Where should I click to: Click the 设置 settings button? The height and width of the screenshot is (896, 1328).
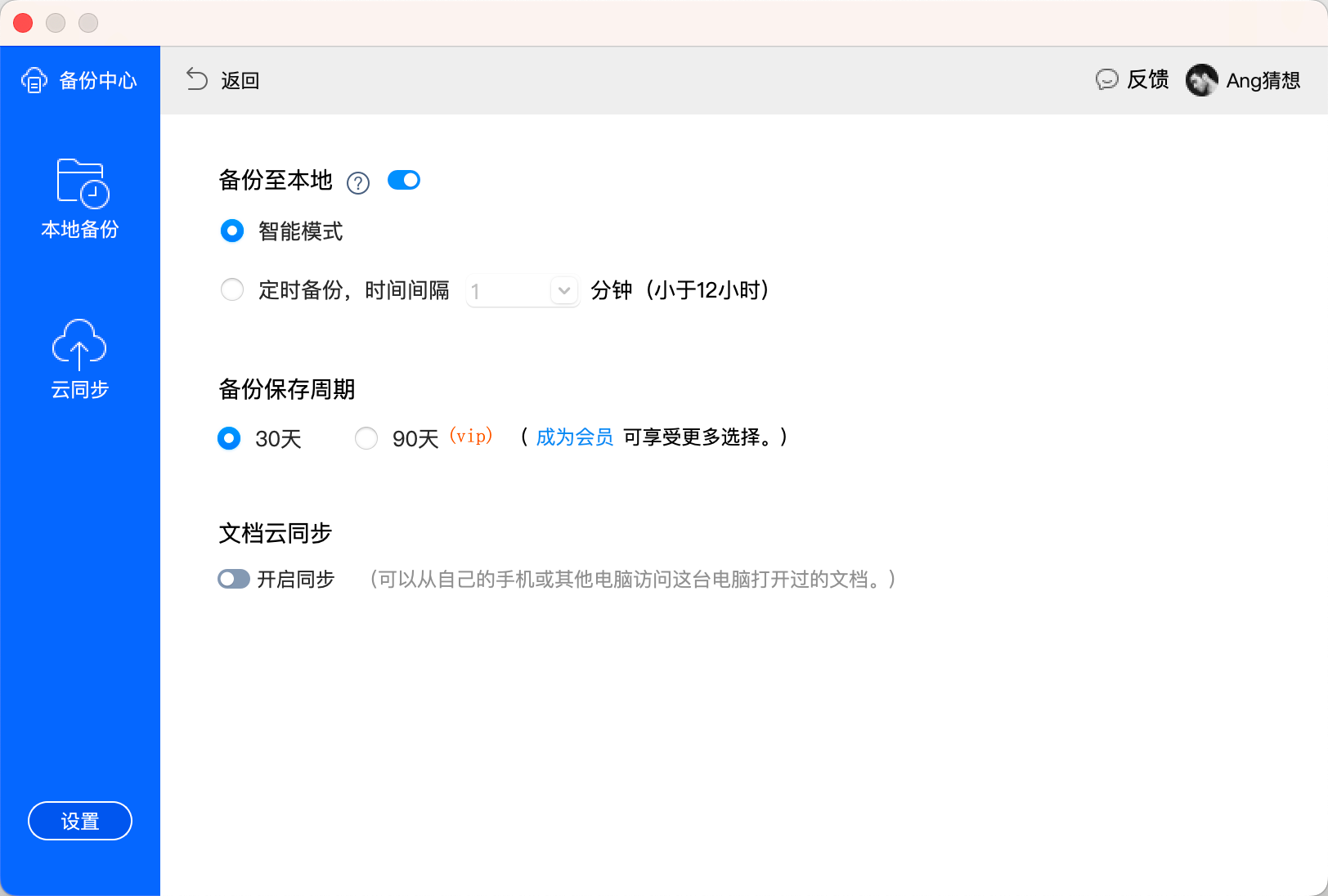pyautogui.click(x=80, y=821)
